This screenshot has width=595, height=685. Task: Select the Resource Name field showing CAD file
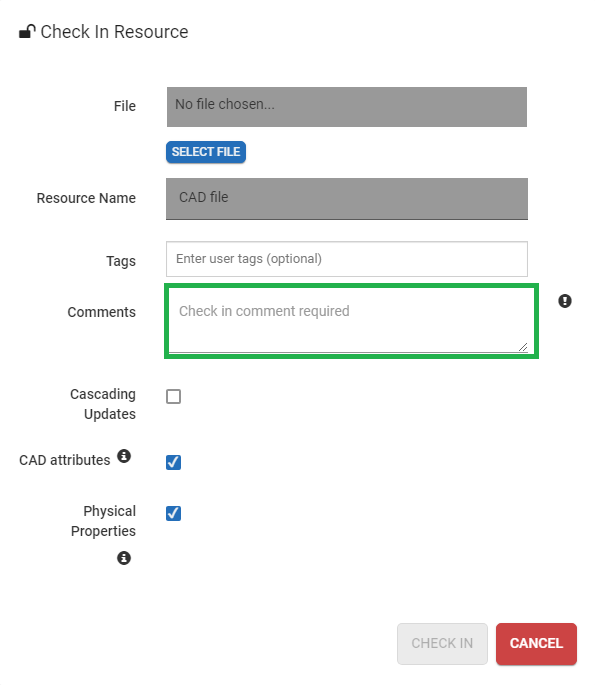(347, 199)
